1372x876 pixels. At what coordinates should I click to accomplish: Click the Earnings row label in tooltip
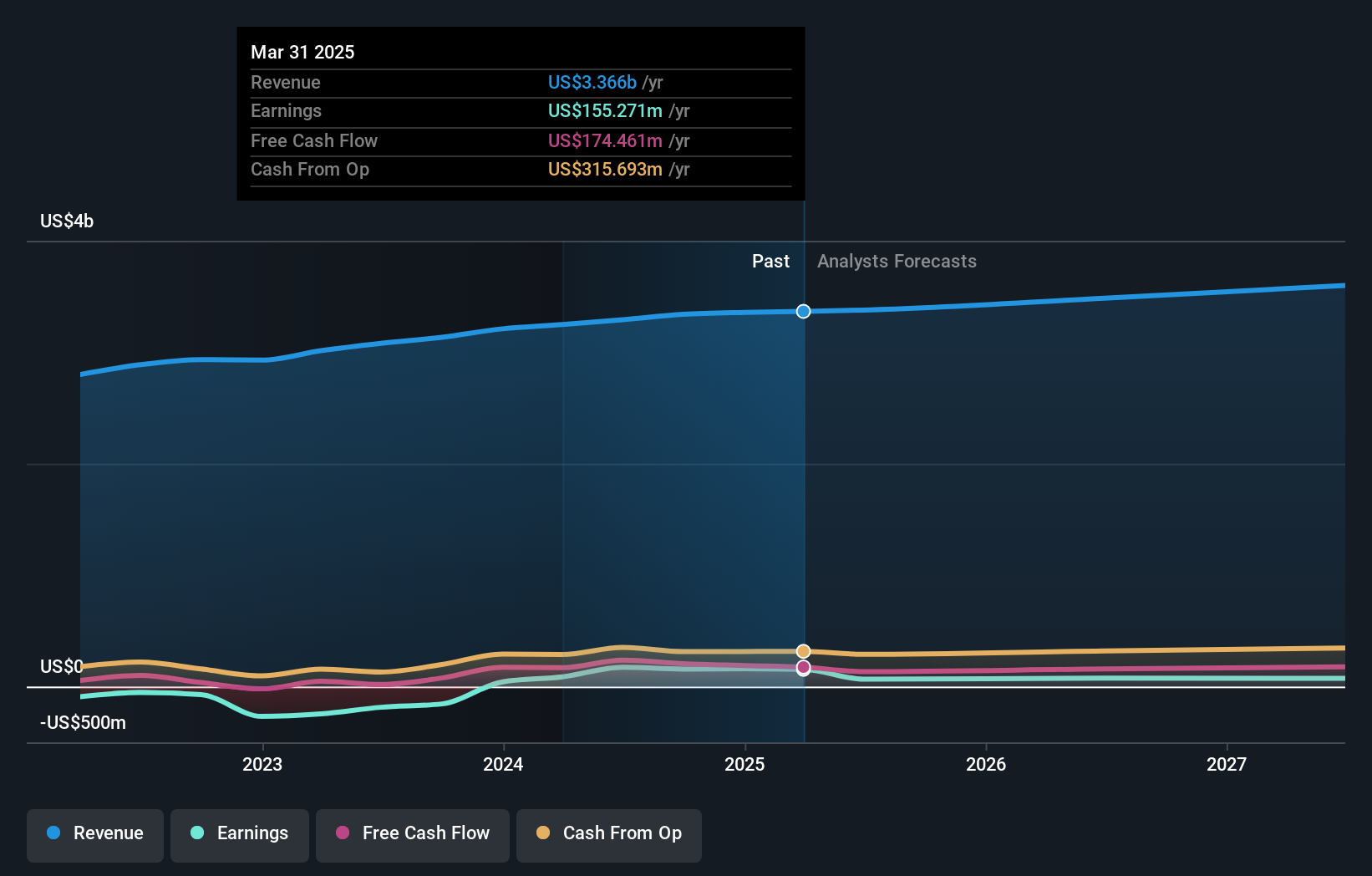286,110
